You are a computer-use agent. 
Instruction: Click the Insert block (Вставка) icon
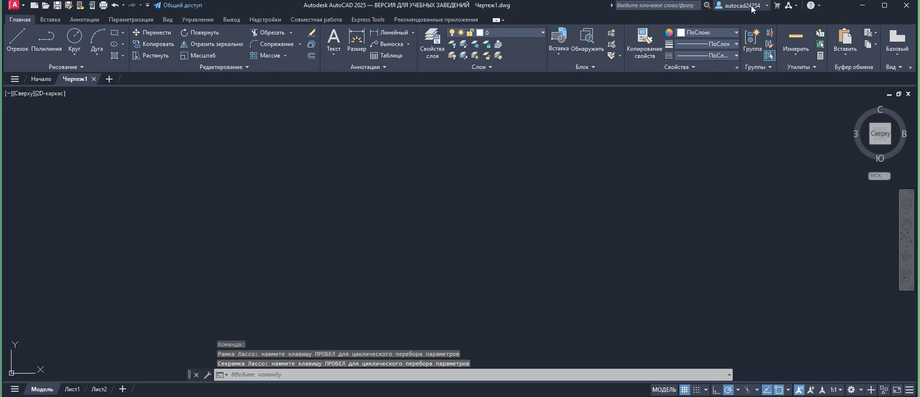tap(559, 39)
